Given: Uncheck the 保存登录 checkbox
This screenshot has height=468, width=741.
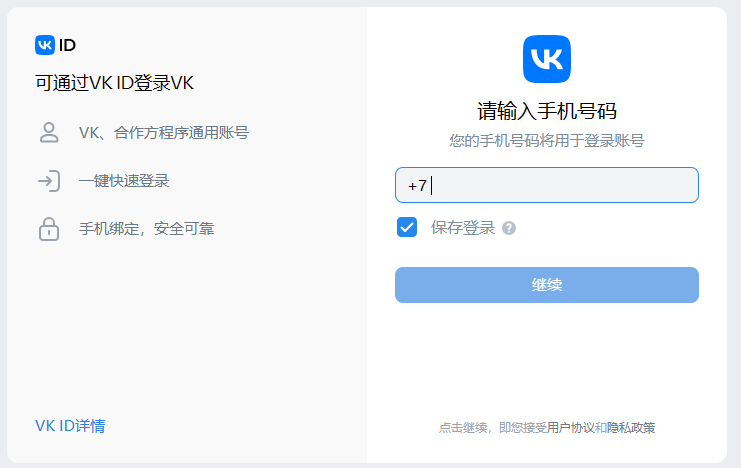Looking at the screenshot, I should pyautogui.click(x=407, y=227).
